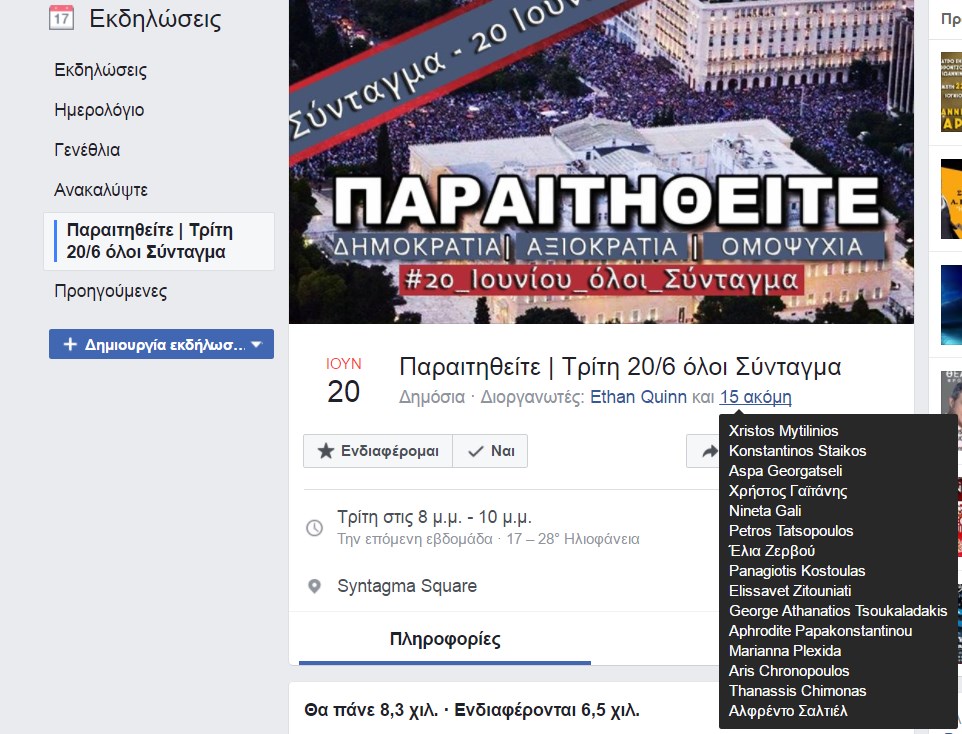Image resolution: width=962 pixels, height=734 pixels.
Task: Toggle Ενδιαφέρομαι interested status
Action: tap(378, 451)
